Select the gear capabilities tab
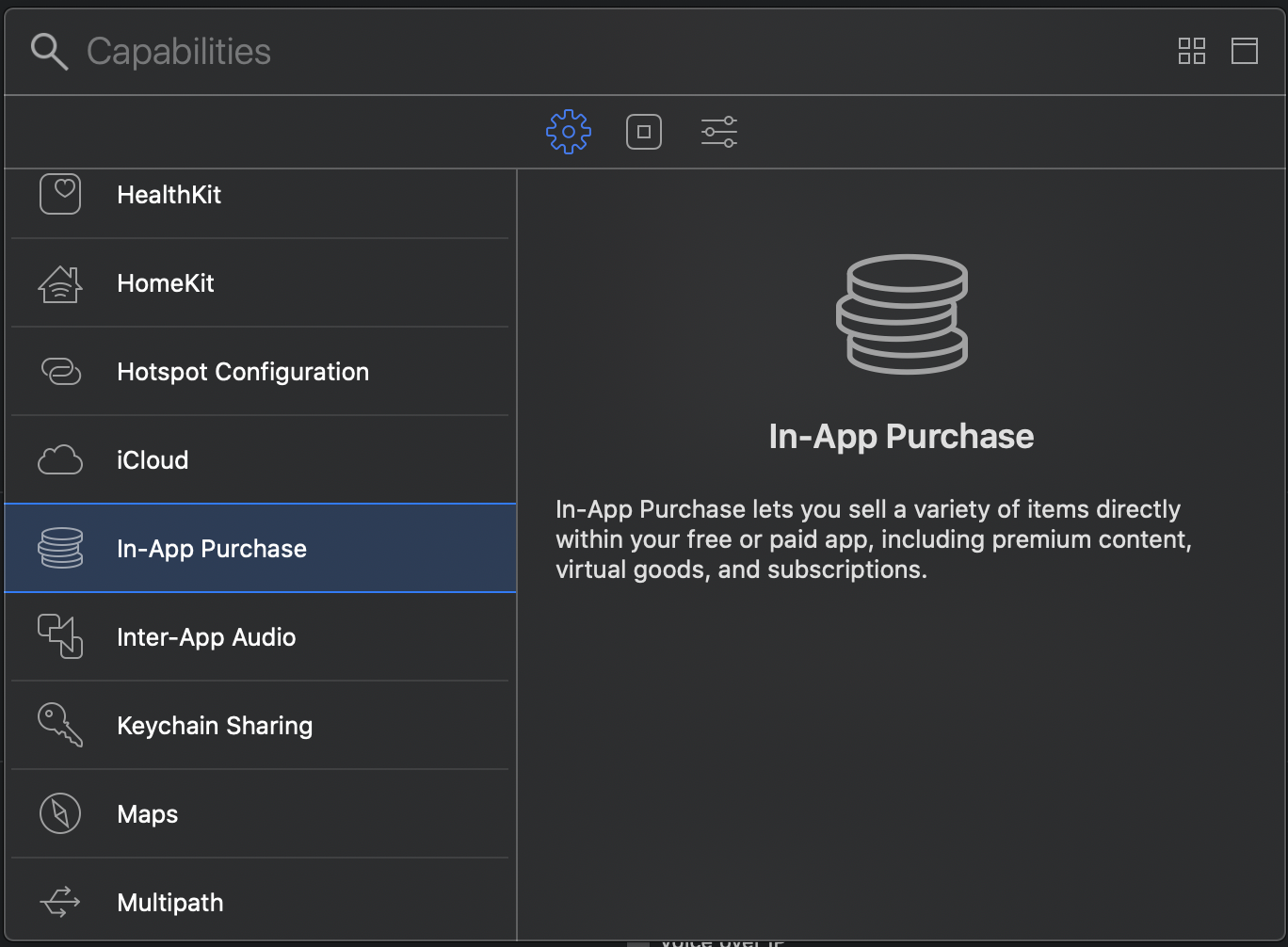Viewport: 1288px width, 947px height. 568,132
